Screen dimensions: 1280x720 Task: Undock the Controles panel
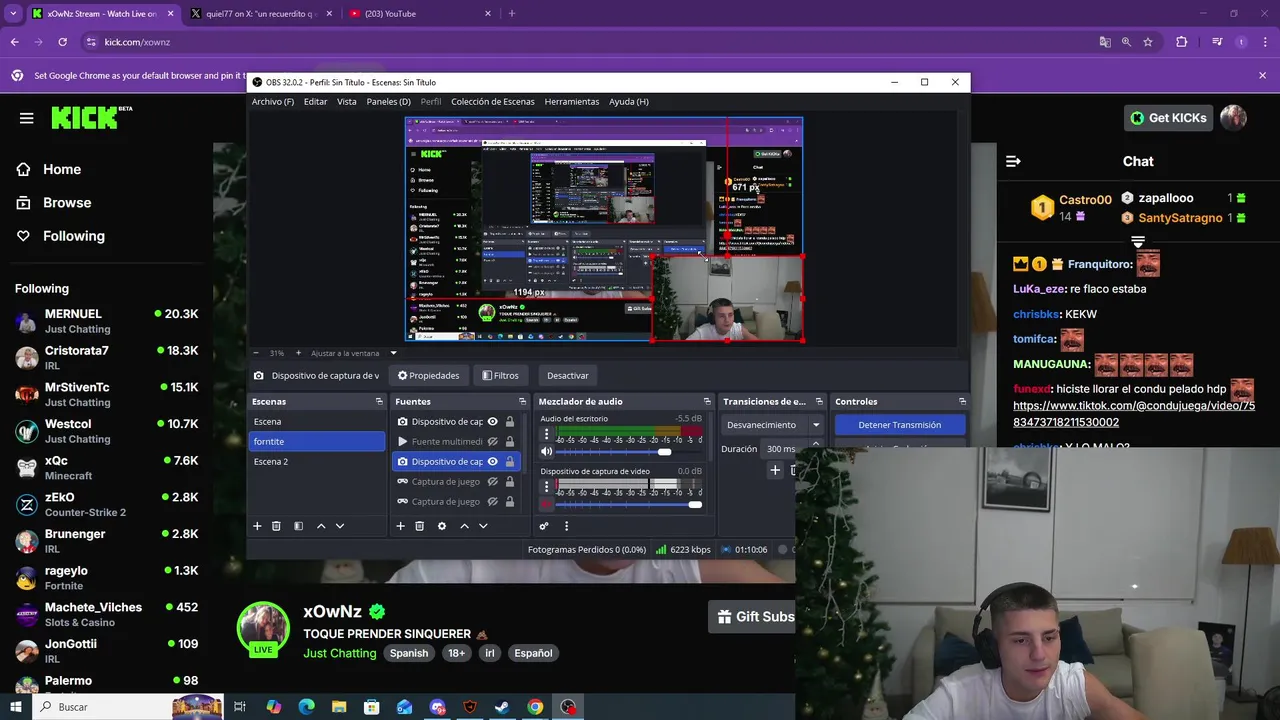[x=962, y=401]
